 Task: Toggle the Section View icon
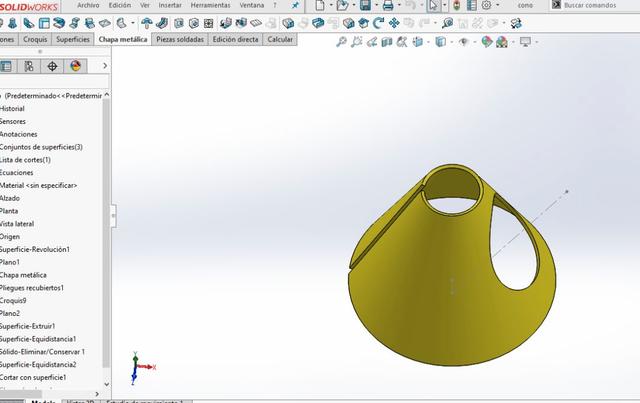(387, 42)
